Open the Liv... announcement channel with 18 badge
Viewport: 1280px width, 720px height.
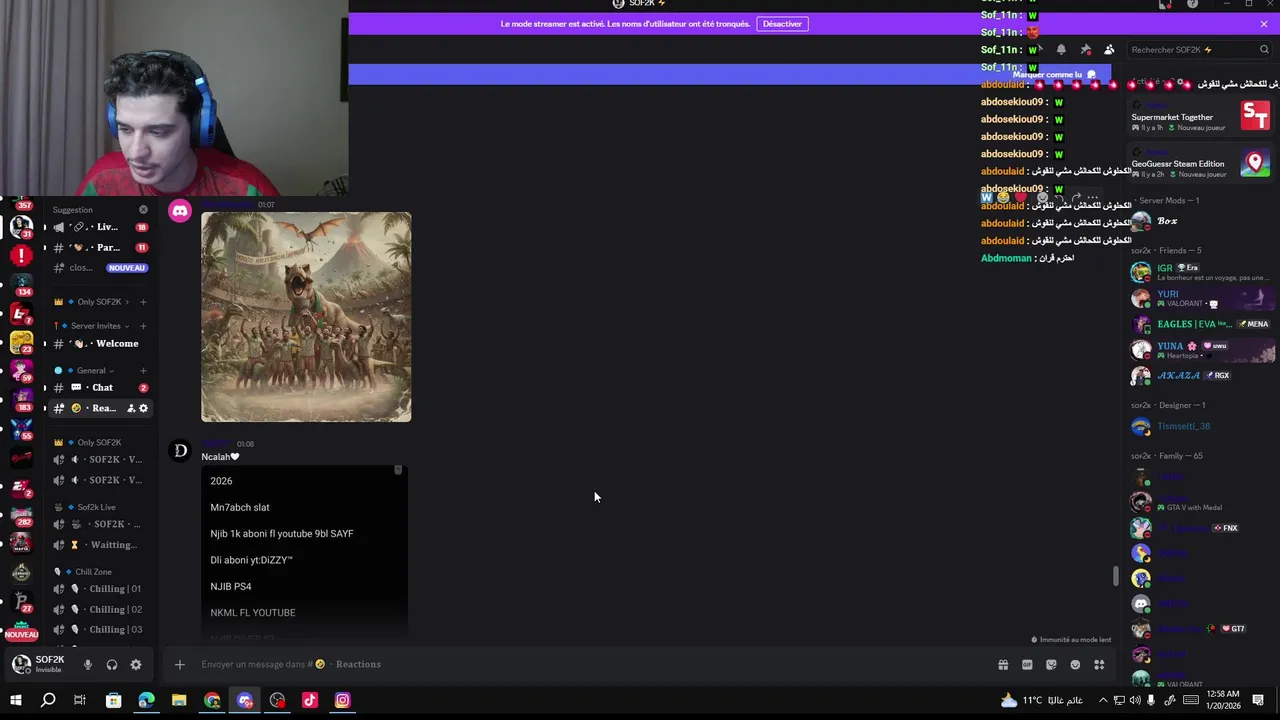(102, 227)
